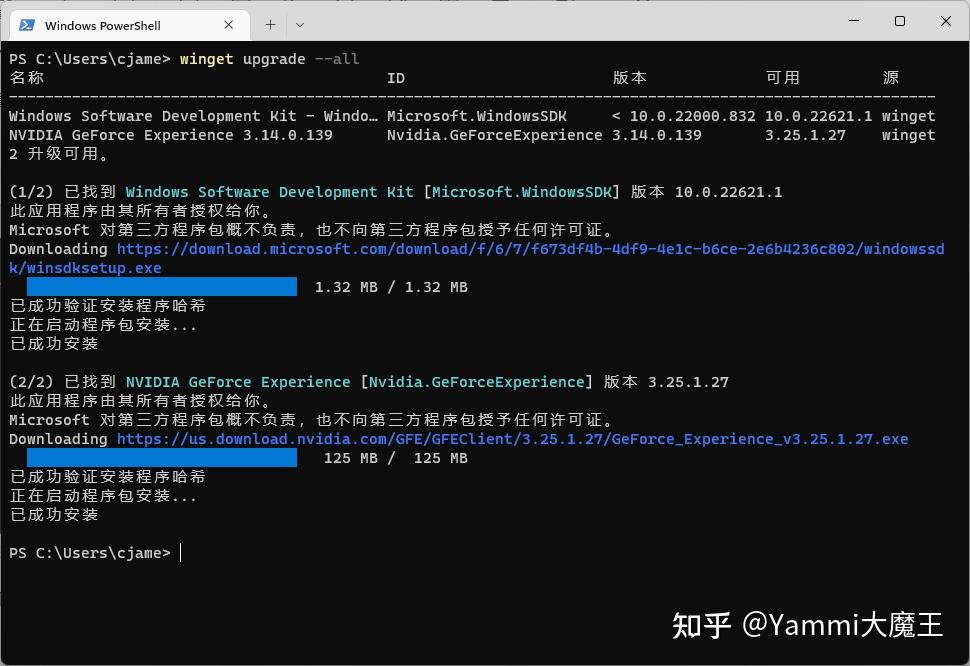Click 'Windows Software Development Kit - Windo…' name cell
This screenshot has height=666, width=970.
pos(193,116)
